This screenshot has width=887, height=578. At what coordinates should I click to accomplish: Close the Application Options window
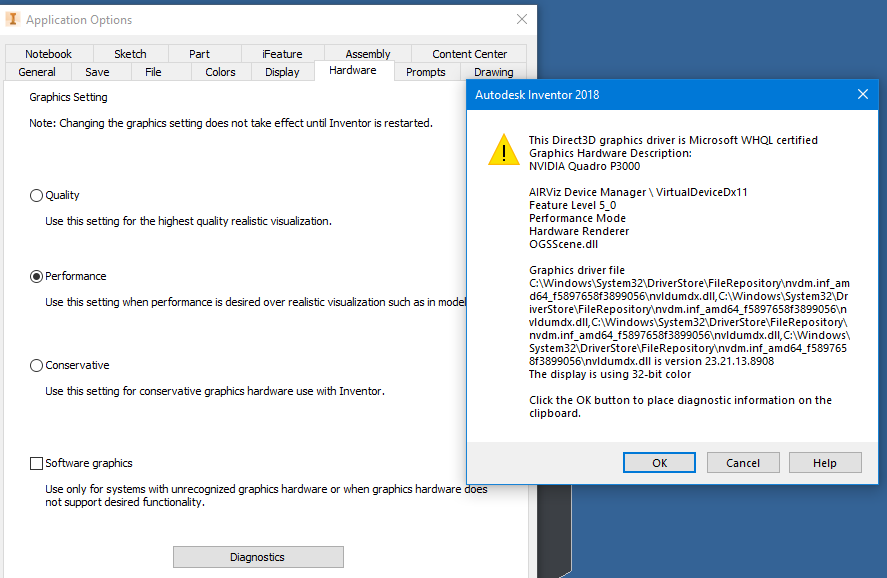[522, 19]
